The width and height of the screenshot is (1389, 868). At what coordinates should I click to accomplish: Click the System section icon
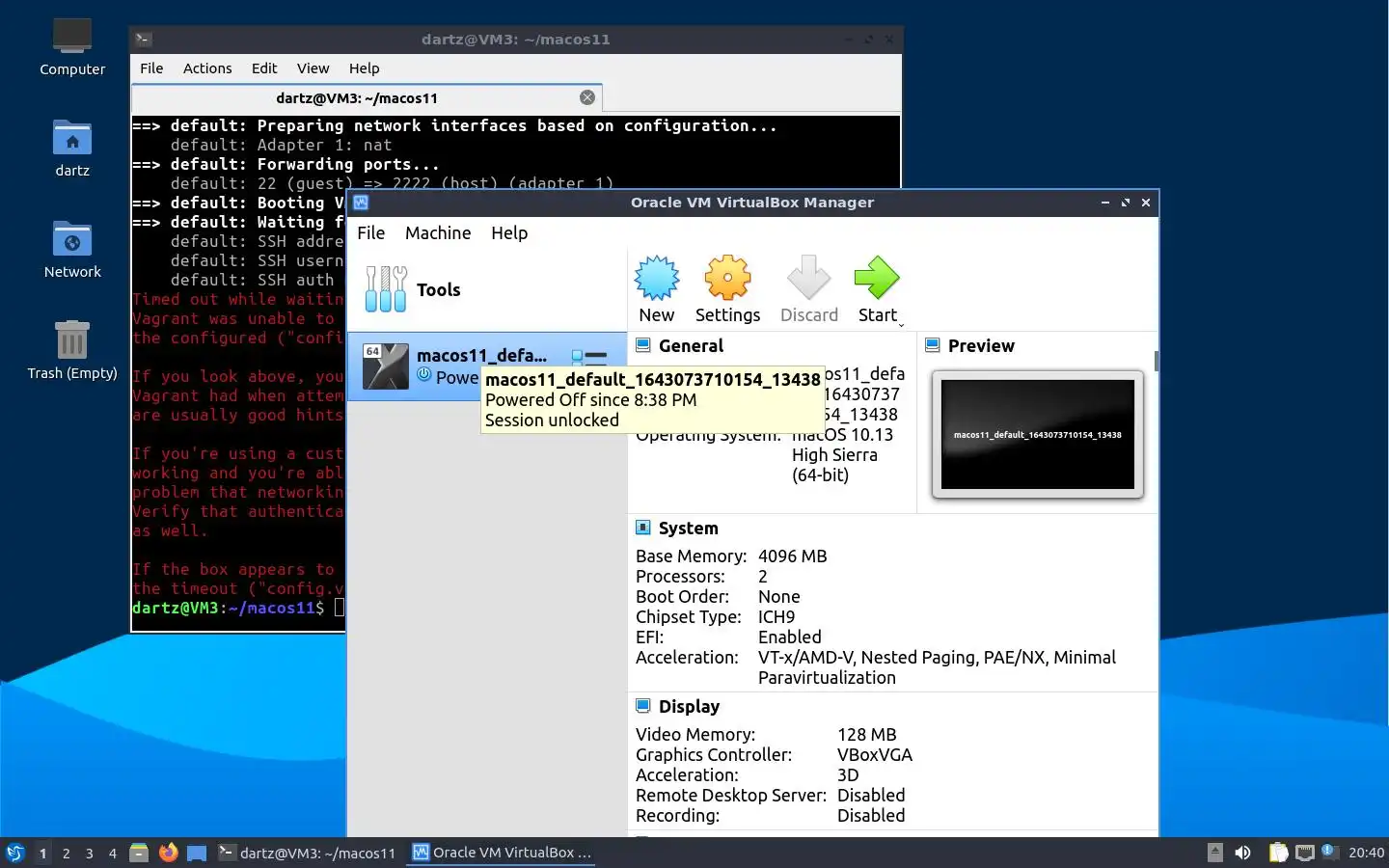coord(643,528)
